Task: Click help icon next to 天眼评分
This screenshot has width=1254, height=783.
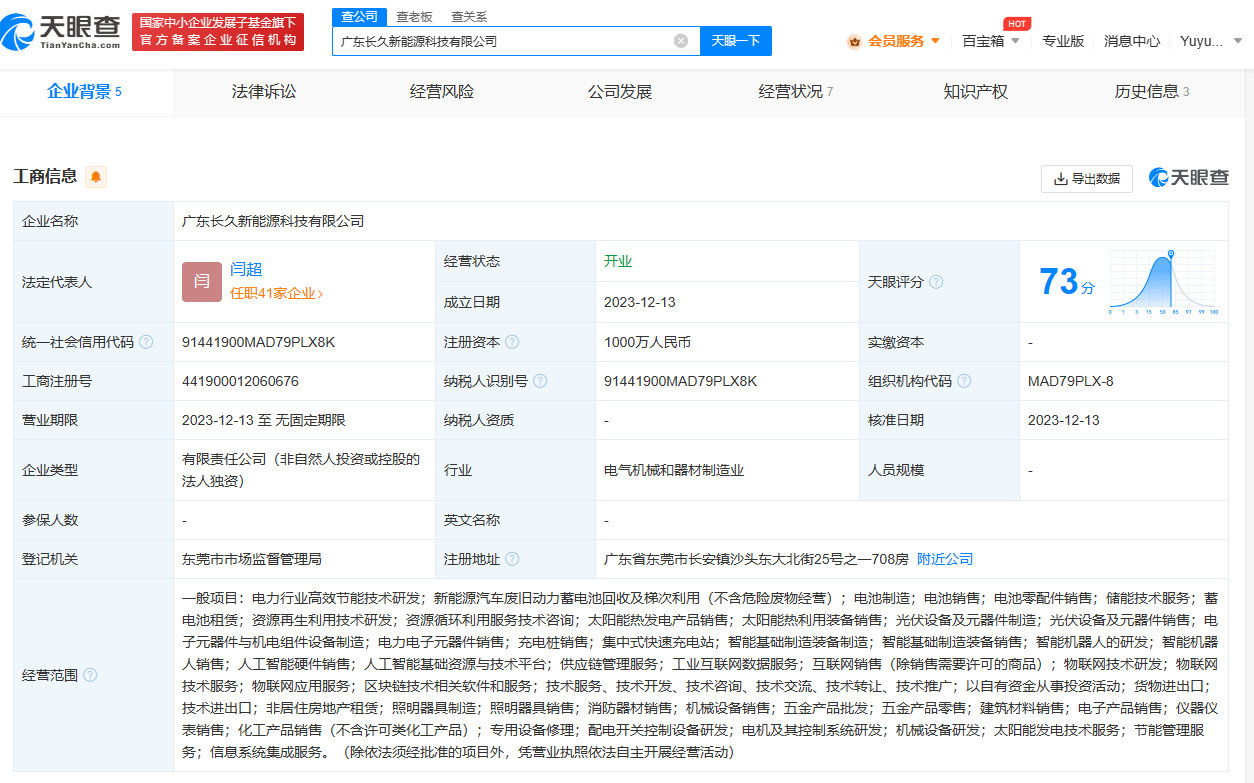Action: (936, 282)
